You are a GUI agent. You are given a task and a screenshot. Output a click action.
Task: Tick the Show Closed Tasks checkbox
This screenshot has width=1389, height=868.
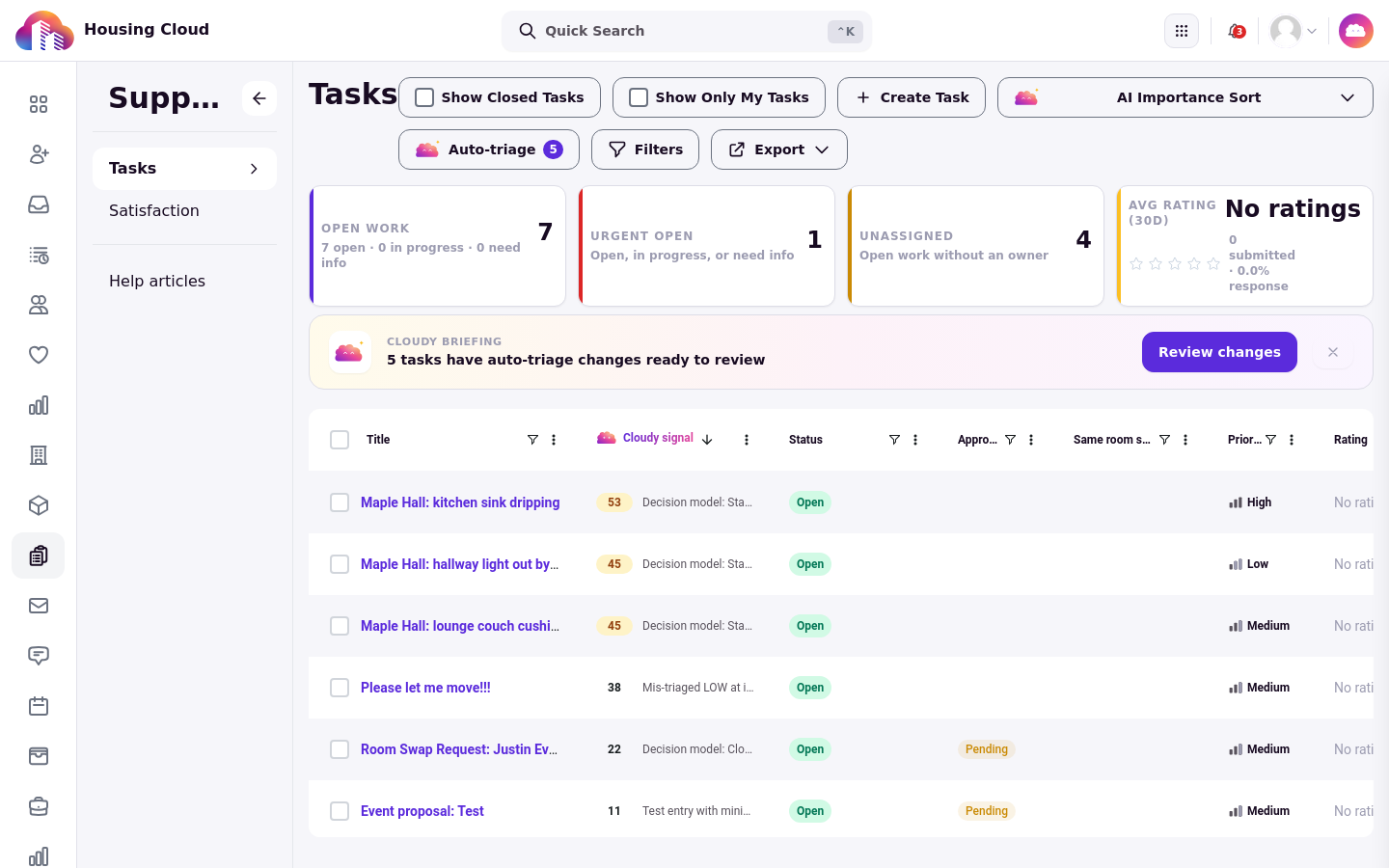[424, 97]
